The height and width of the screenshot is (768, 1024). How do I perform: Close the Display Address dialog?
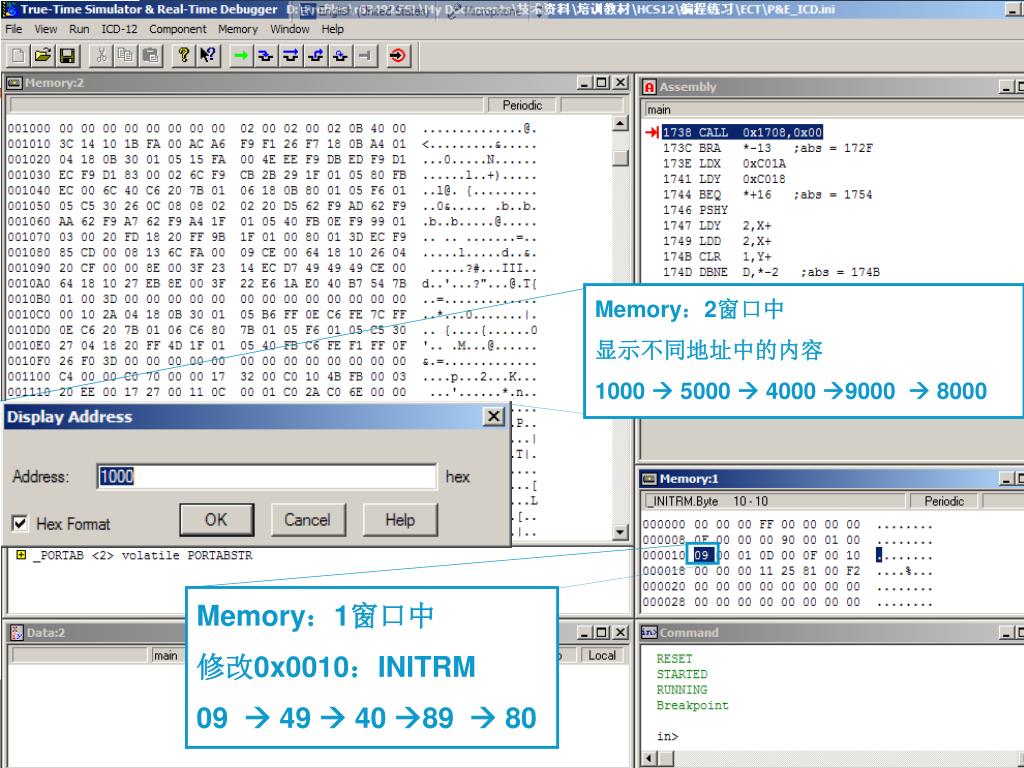click(x=494, y=417)
